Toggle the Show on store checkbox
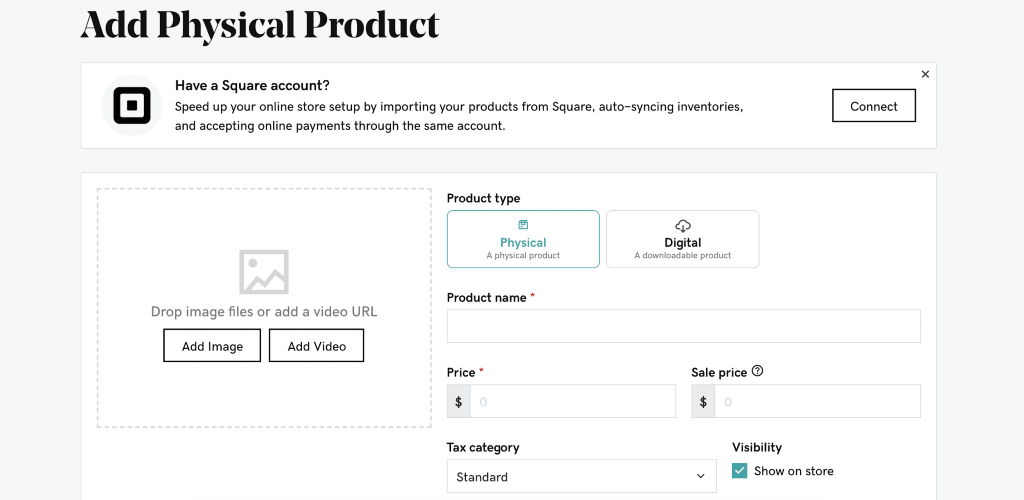 tap(739, 471)
